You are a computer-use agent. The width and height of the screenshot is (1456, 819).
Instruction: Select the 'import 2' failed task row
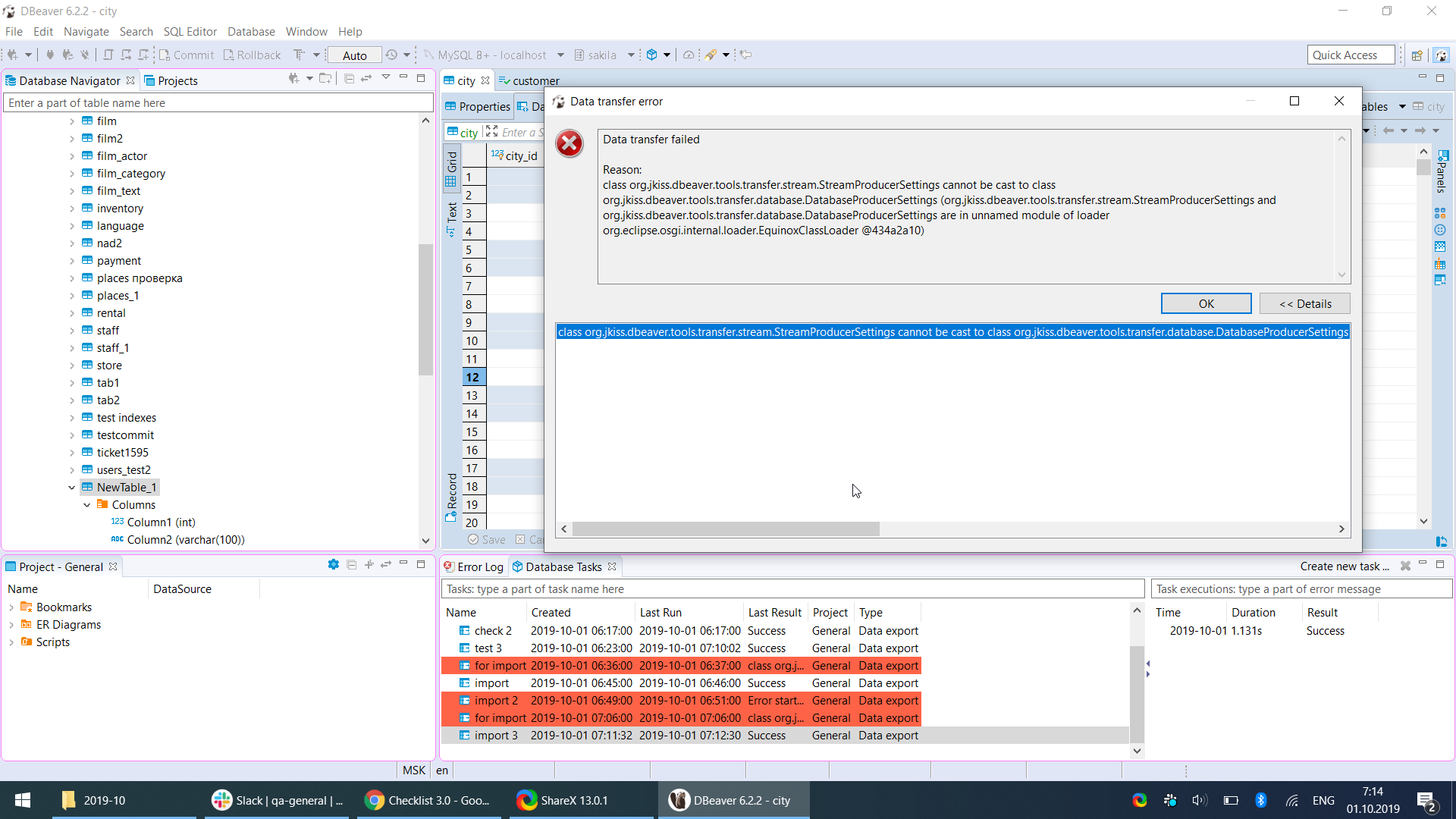click(x=681, y=701)
